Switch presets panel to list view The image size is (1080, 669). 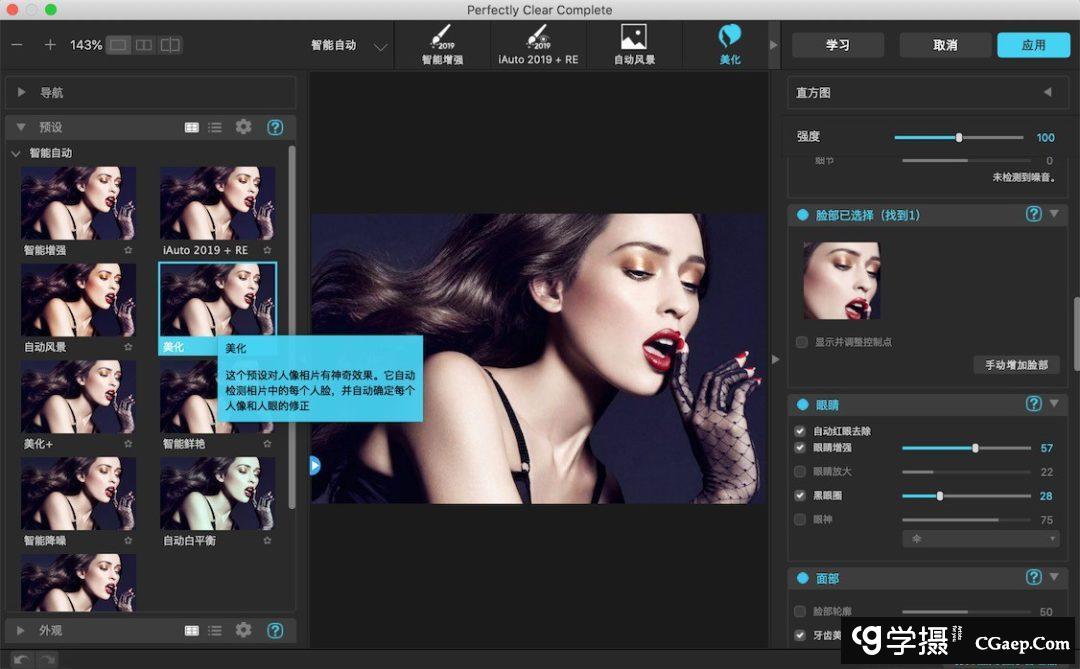tap(215, 127)
